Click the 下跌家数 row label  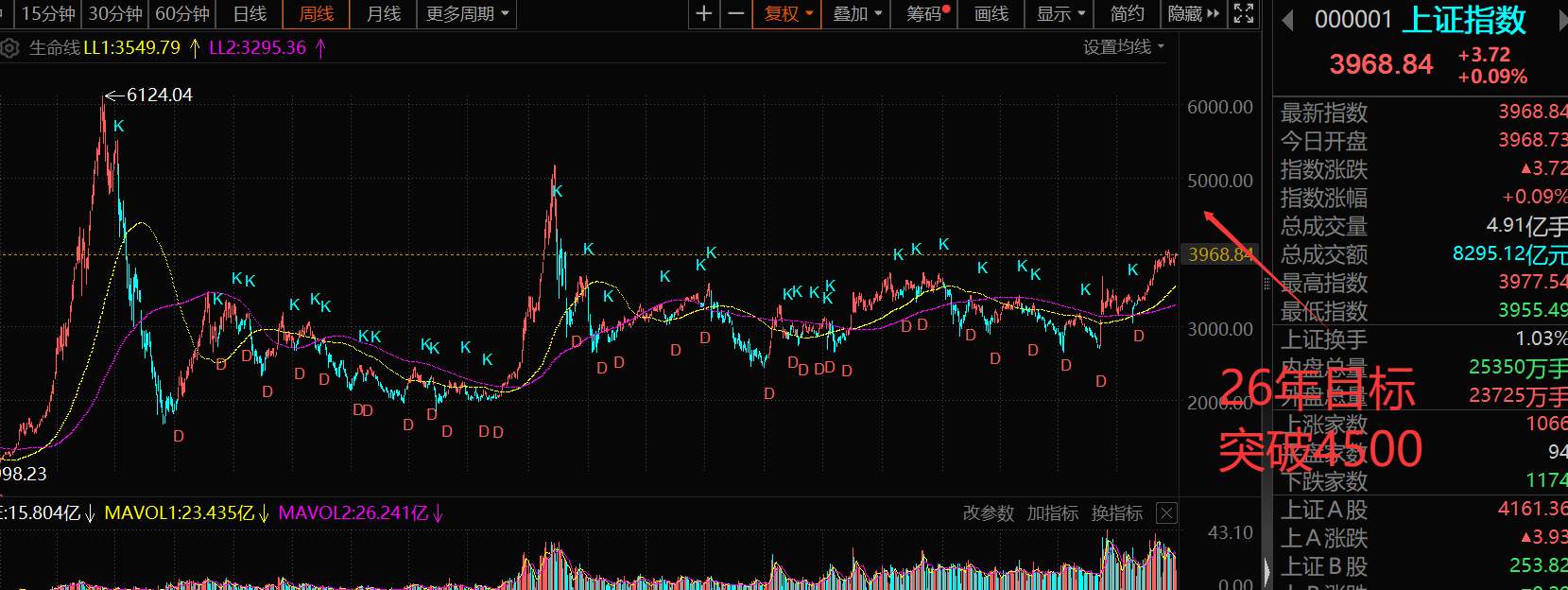click(1323, 481)
